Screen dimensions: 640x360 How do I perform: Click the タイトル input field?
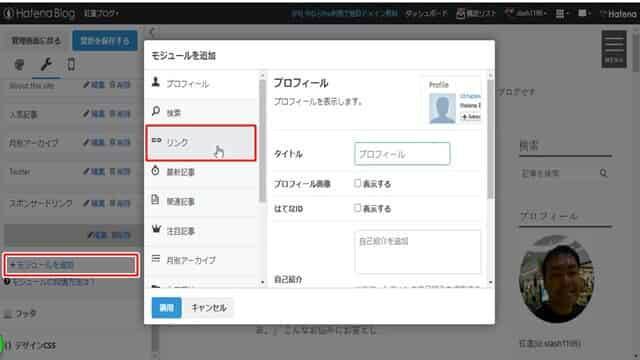402,154
